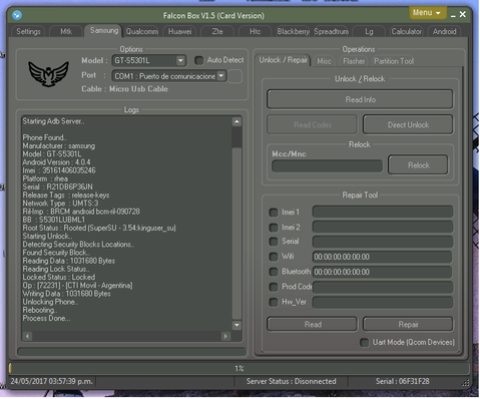Click 'Serial : 06F31F28' in status bar
480x399 pixels.
[402, 381]
